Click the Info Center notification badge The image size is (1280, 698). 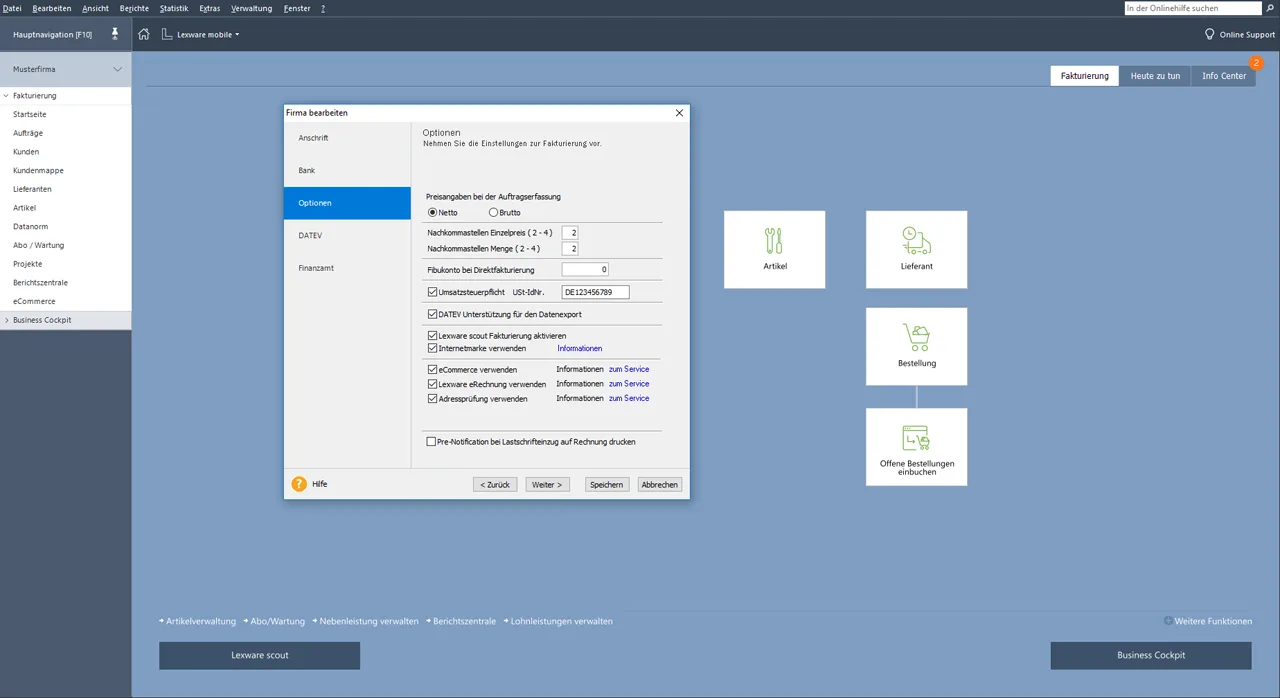1256,63
